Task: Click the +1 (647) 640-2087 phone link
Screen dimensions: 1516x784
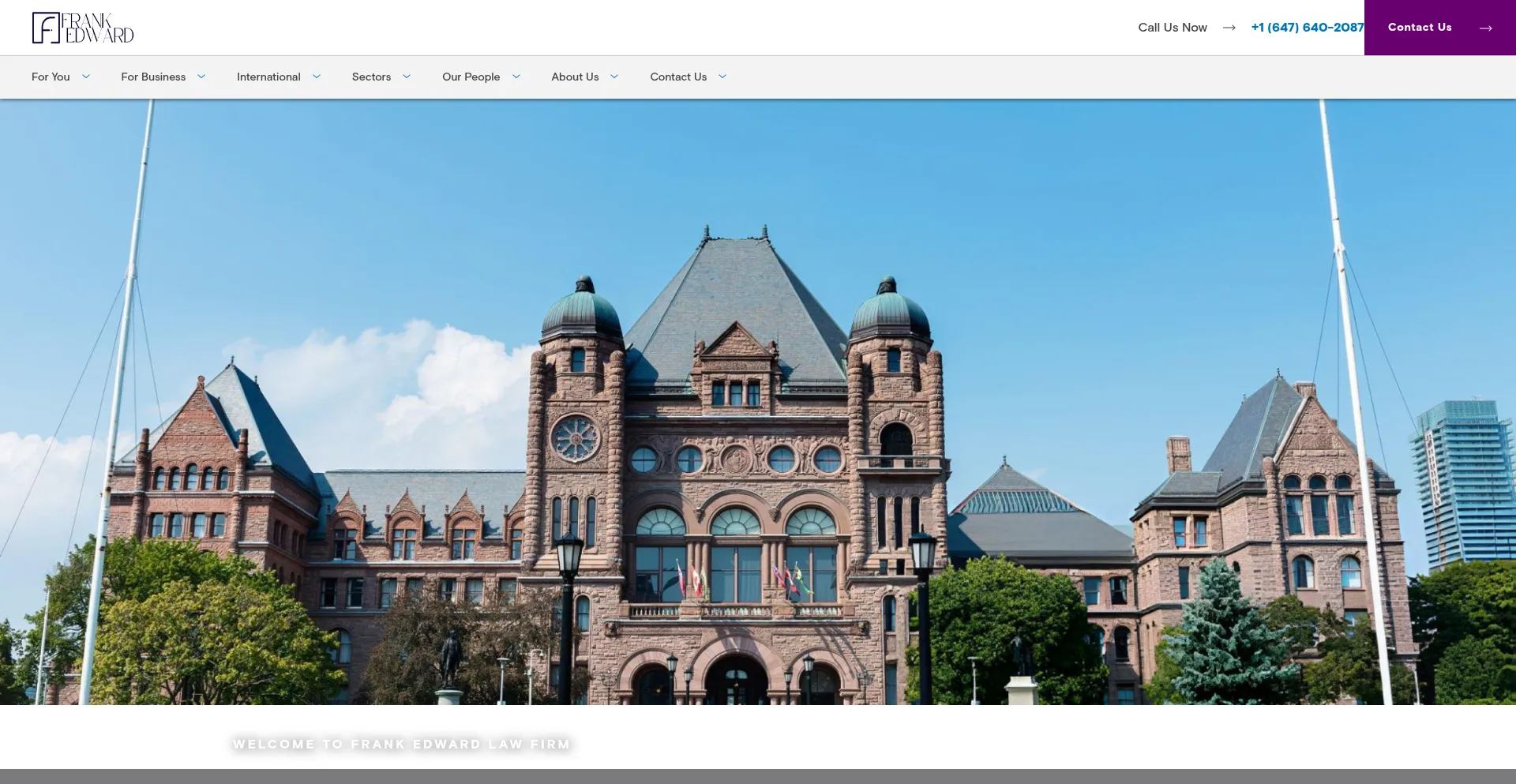Action: click(1307, 28)
